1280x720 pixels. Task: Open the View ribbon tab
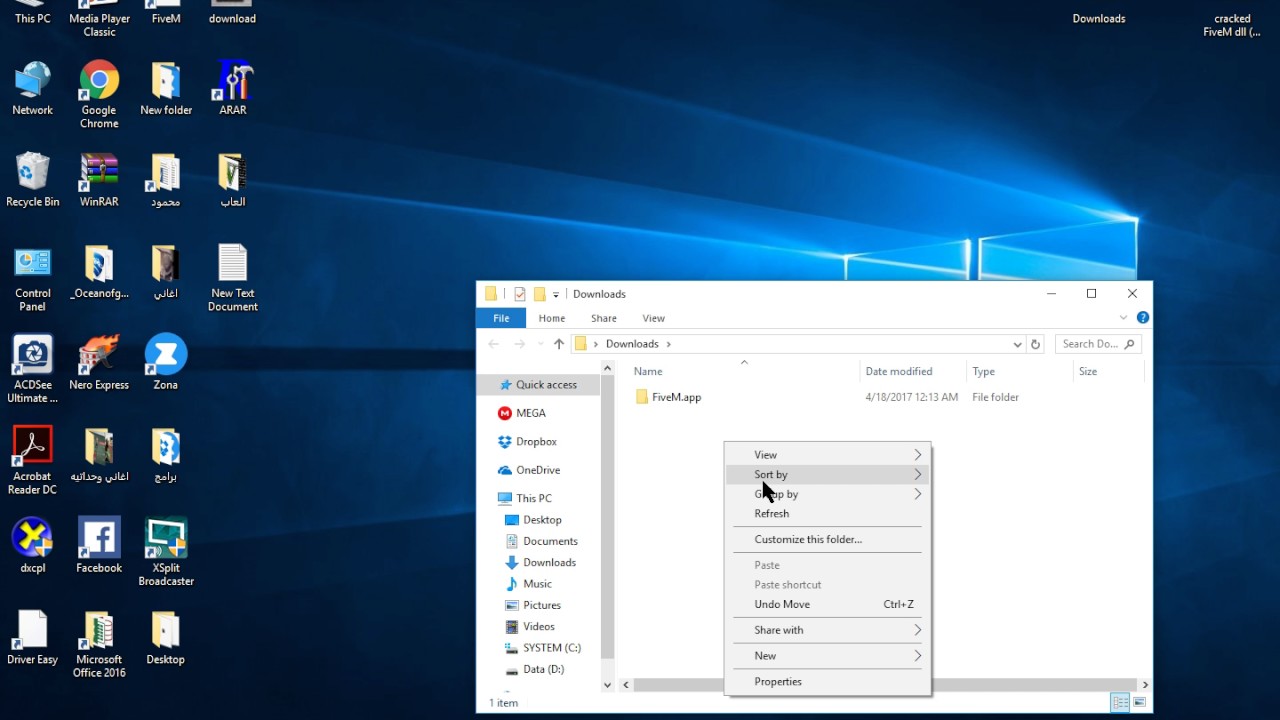(654, 318)
